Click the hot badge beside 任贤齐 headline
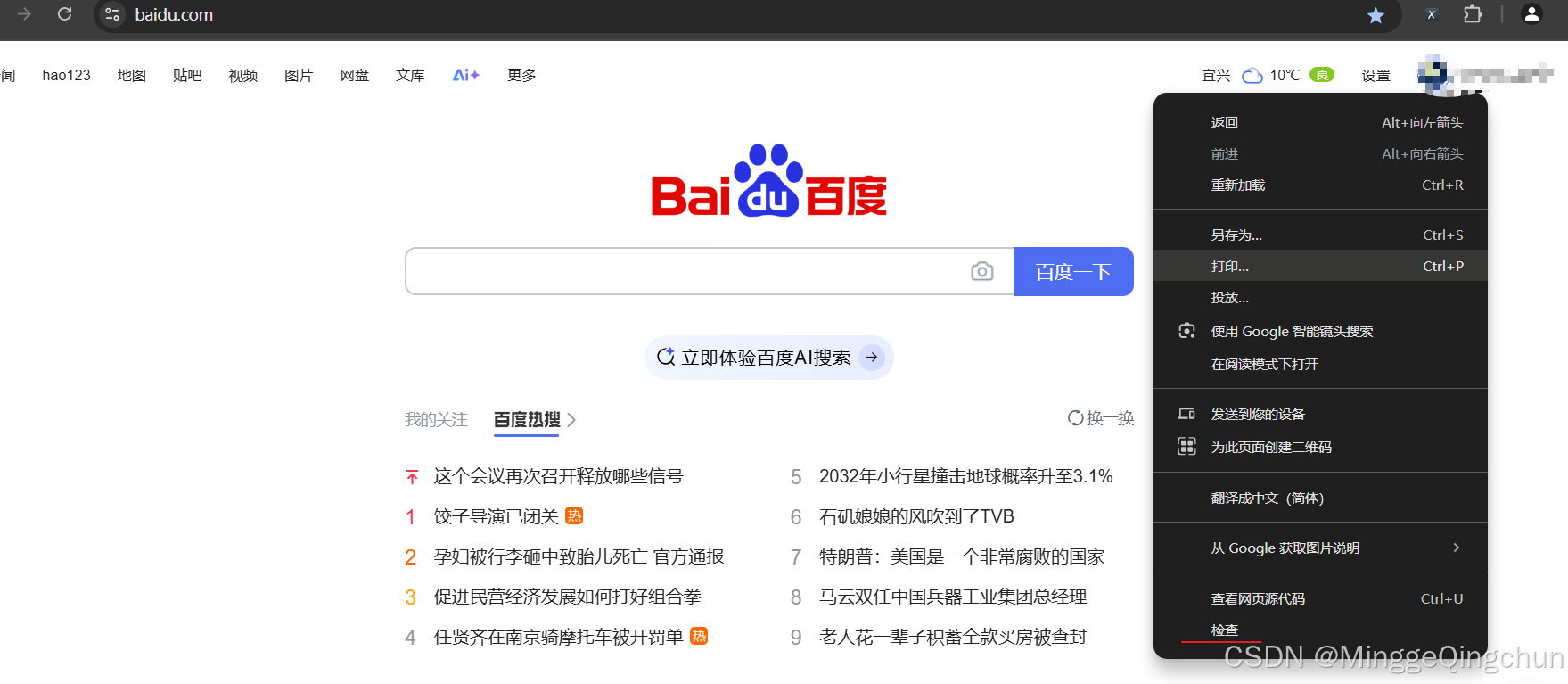The image size is (1568, 684). click(x=699, y=636)
